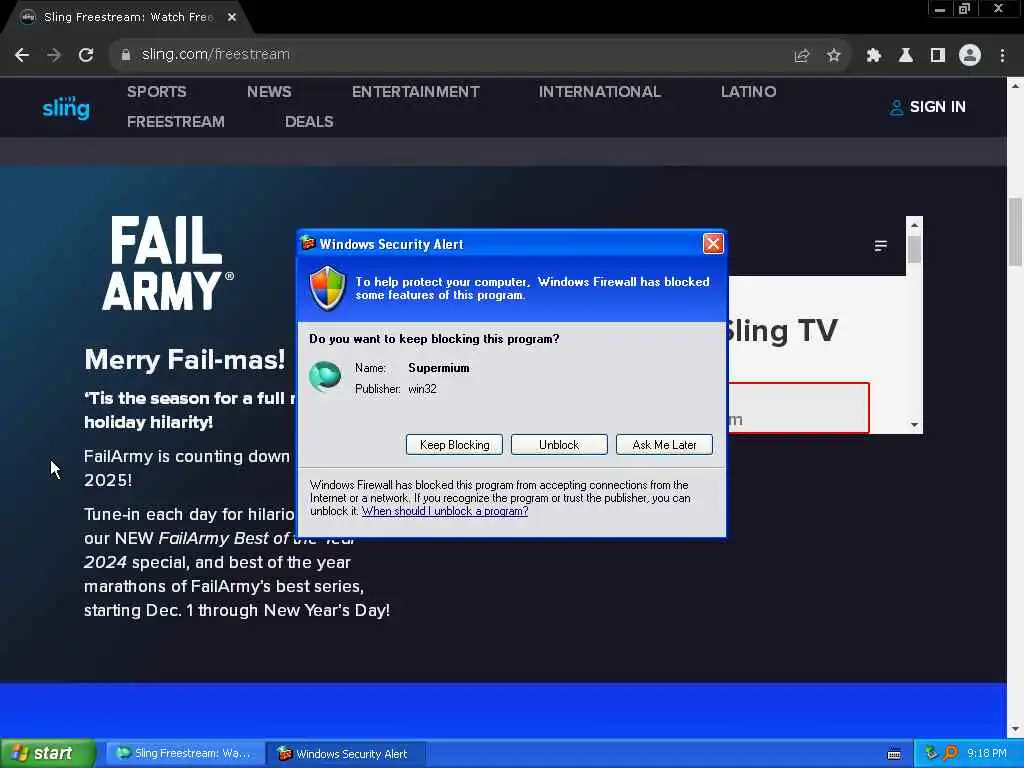The height and width of the screenshot is (768, 1024).
Task: Open the browser three-dot menu
Action: pos(1002,56)
